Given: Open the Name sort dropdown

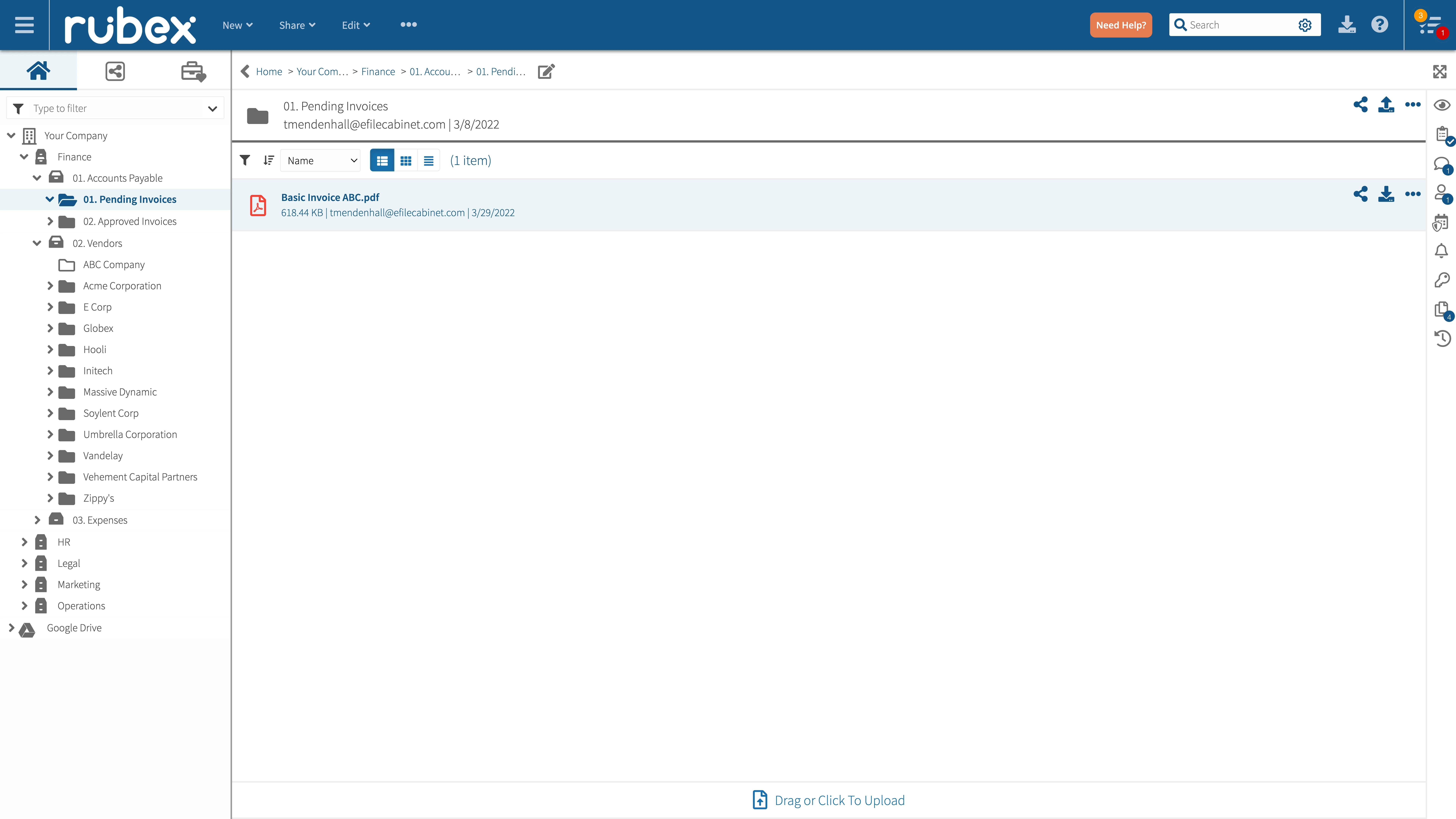Looking at the screenshot, I should tap(320, 161).
